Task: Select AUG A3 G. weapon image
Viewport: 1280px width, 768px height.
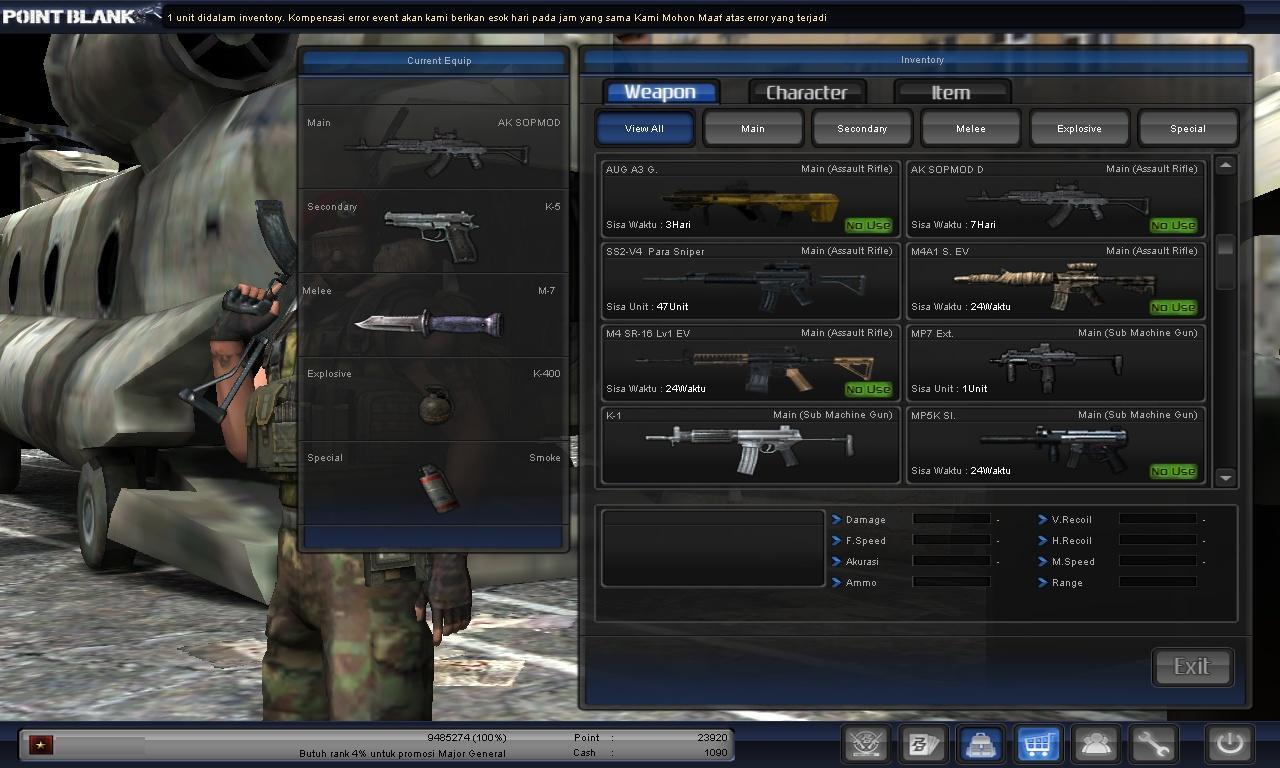Action: pyautogui.click(x=752, y=203)
